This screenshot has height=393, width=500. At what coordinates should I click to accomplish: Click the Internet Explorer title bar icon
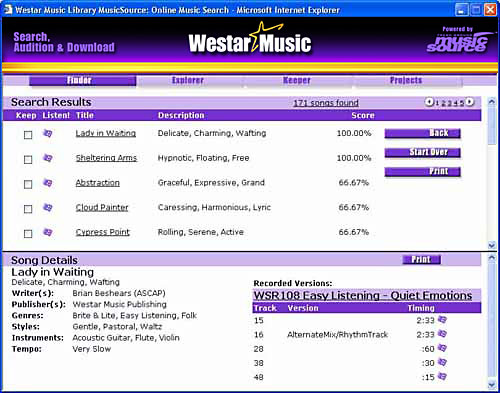tap(7, 9)
